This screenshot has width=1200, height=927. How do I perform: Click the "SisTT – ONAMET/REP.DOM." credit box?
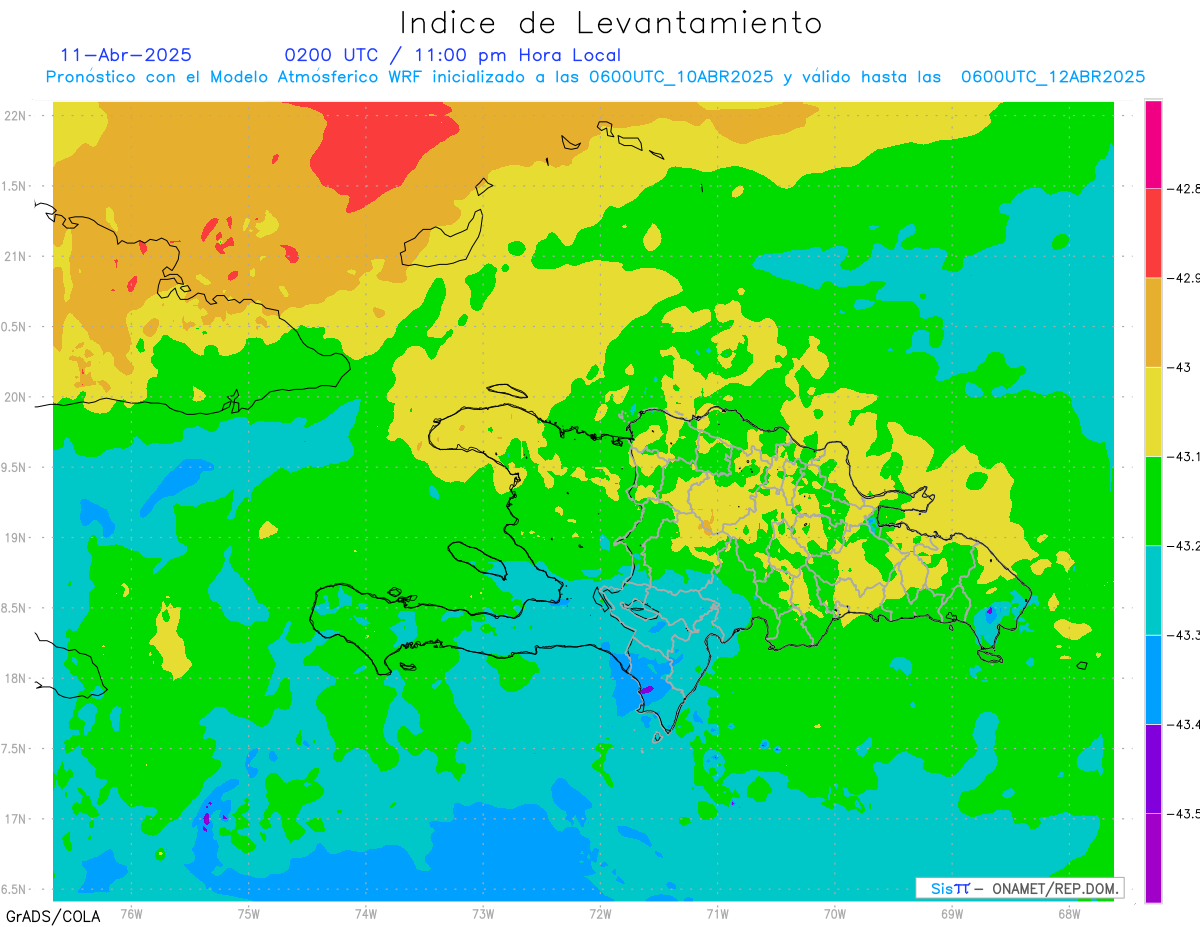tap(1019, 888)
